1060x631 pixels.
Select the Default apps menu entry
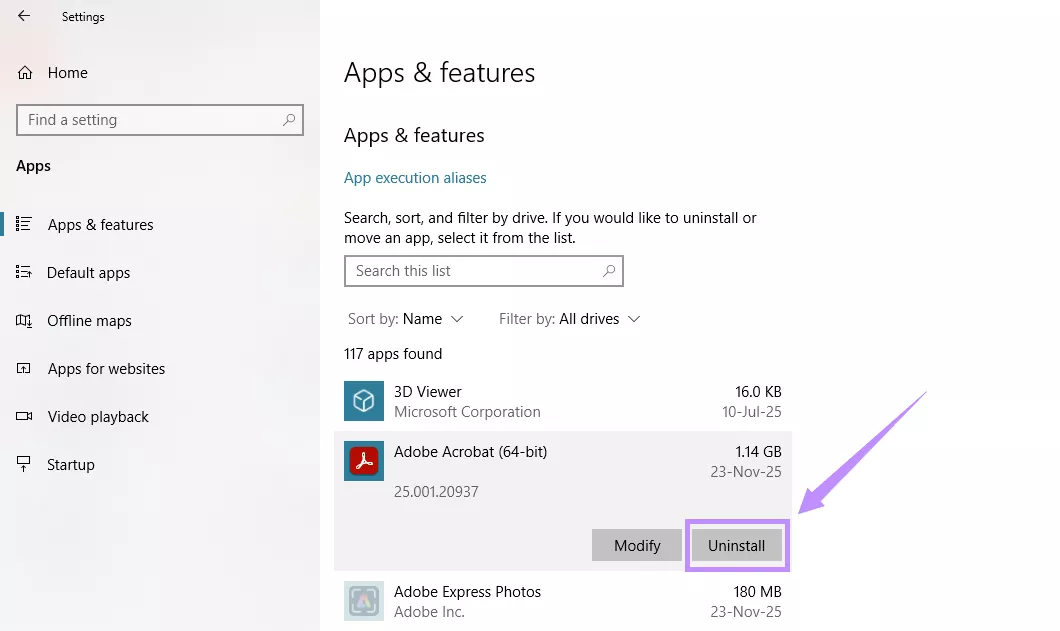(x=88, y=272)
